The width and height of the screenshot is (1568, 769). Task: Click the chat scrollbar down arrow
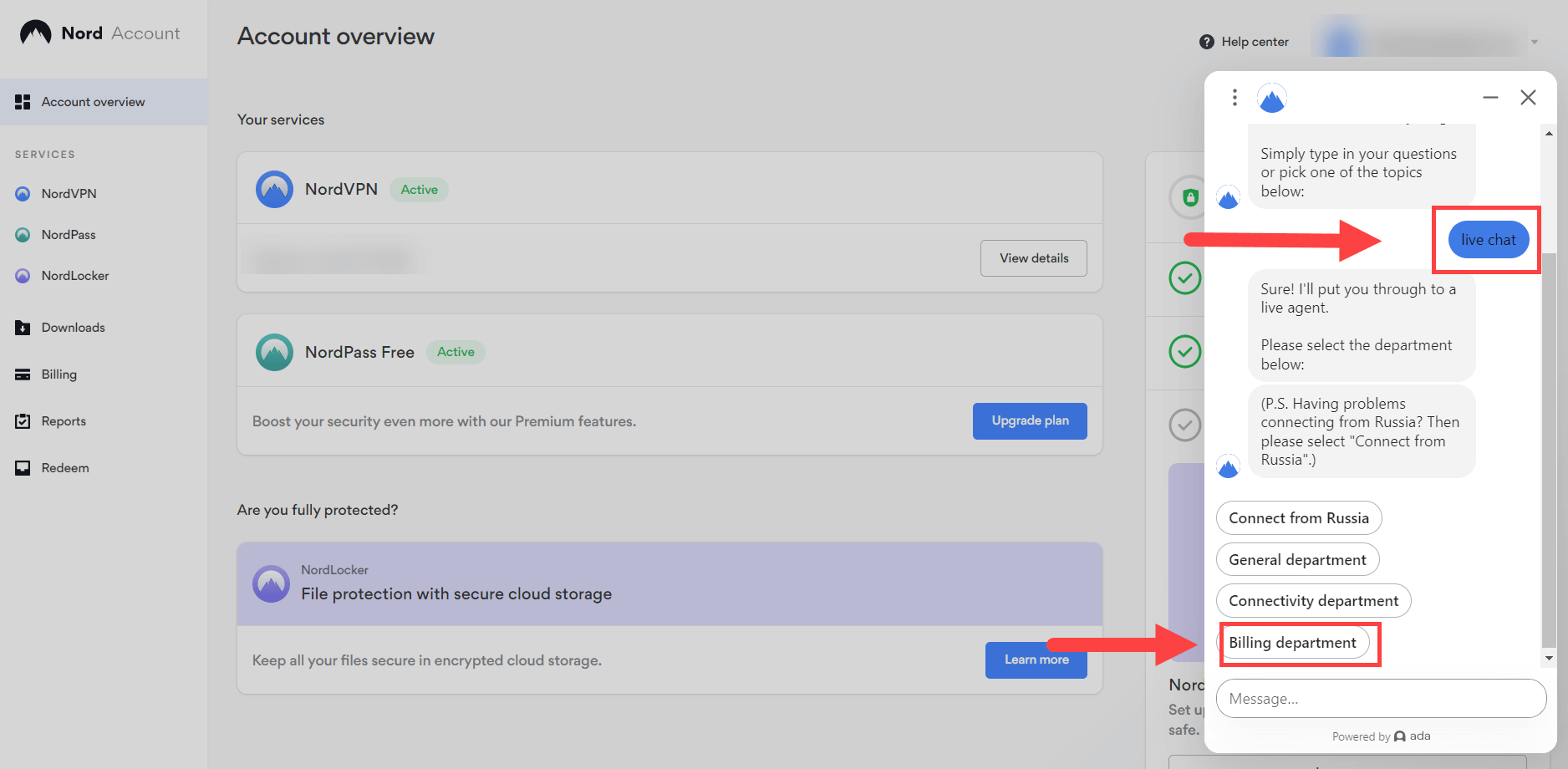tap(1549, 659)
